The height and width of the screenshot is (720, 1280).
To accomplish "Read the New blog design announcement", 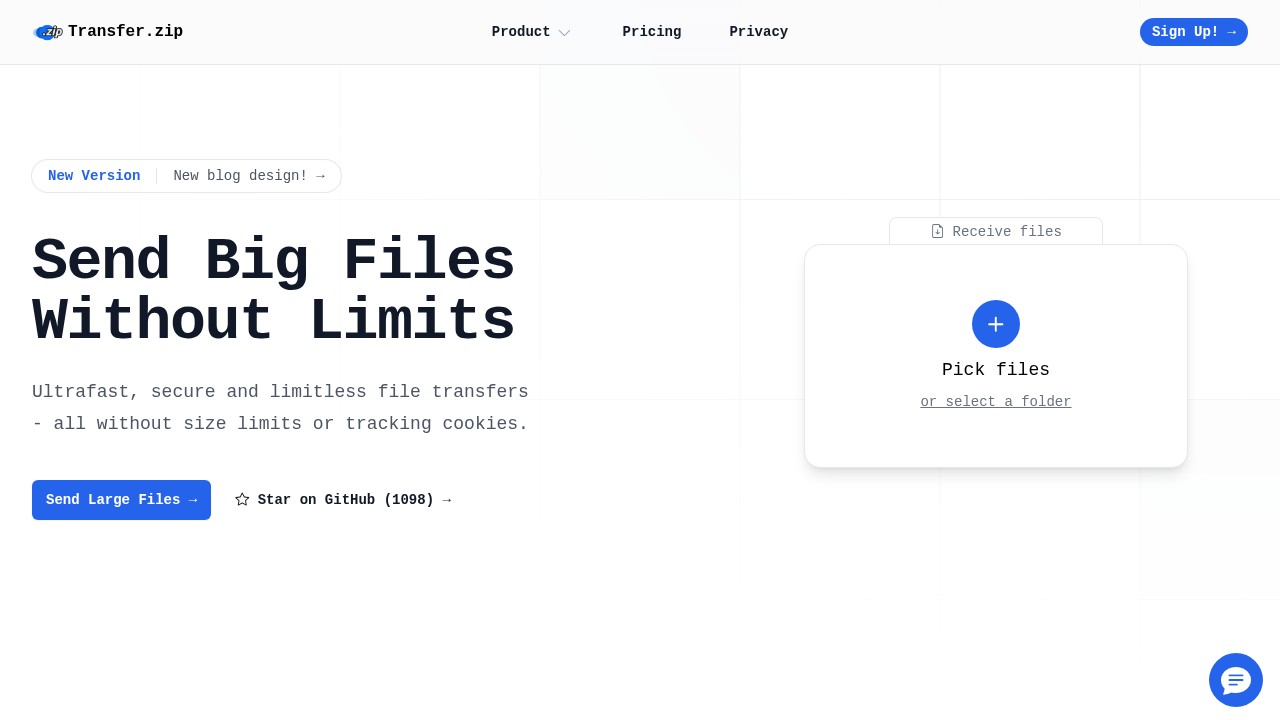I will (x=249, y=176).
